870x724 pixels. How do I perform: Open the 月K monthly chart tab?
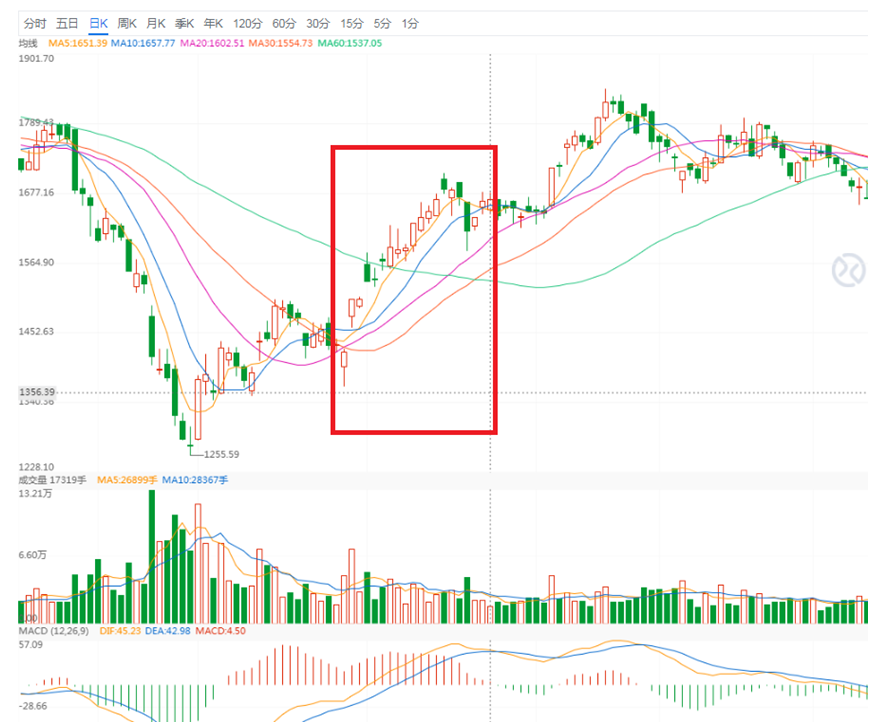156,23
